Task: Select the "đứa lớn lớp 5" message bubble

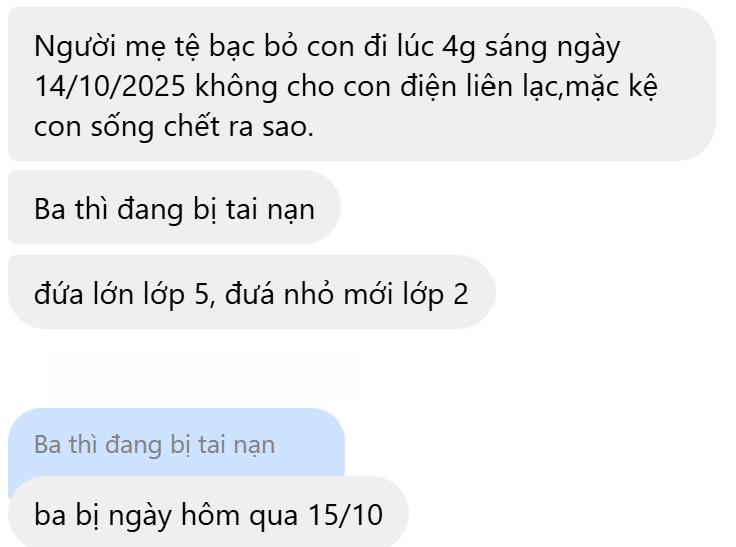Action: pyautogui.click(x=252, y=292)
